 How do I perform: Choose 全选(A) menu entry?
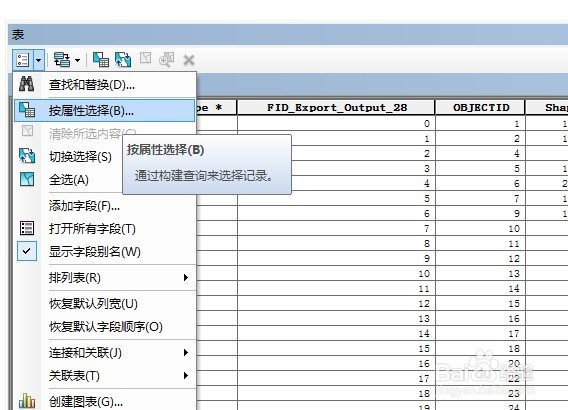tap(69, 180)
